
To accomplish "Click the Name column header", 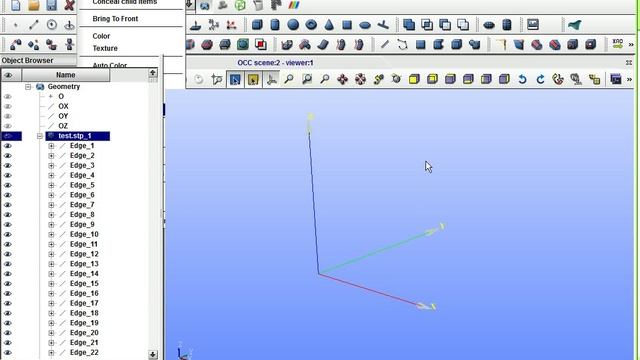I will [66, 75].
